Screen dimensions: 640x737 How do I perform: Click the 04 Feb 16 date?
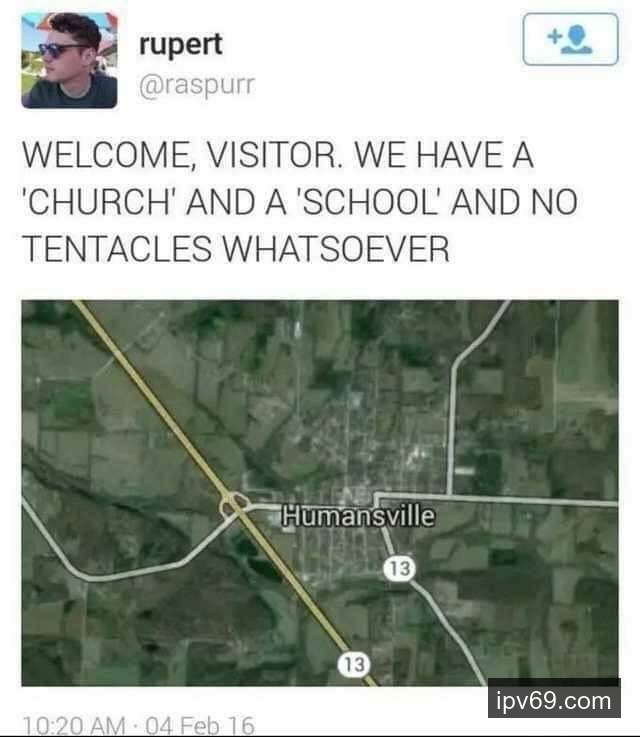point(200,725)
